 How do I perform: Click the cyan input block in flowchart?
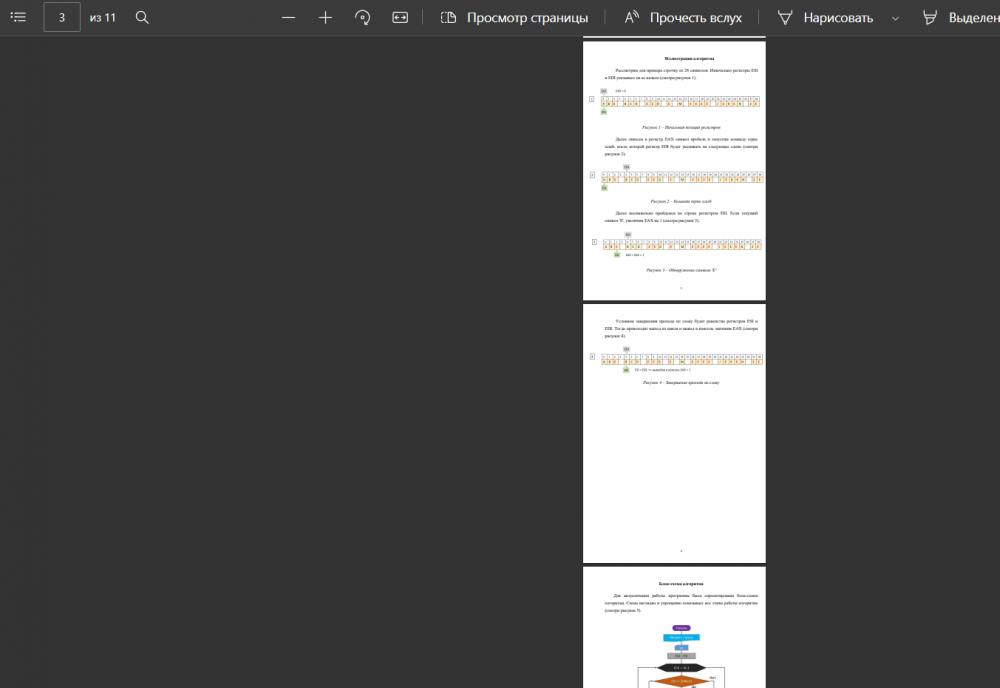click(x=681, y=637)
